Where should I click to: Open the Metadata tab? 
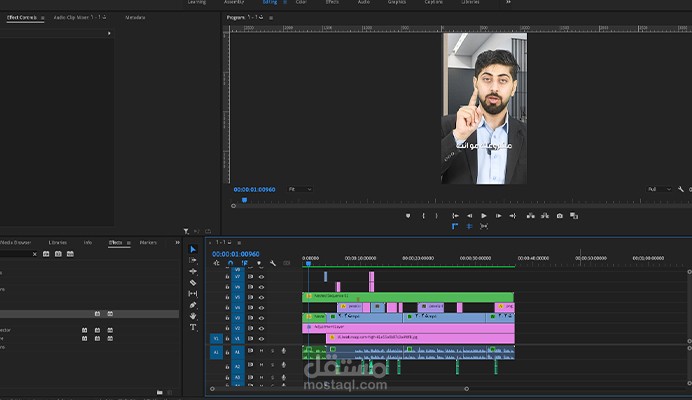click(x=135, y=17)
